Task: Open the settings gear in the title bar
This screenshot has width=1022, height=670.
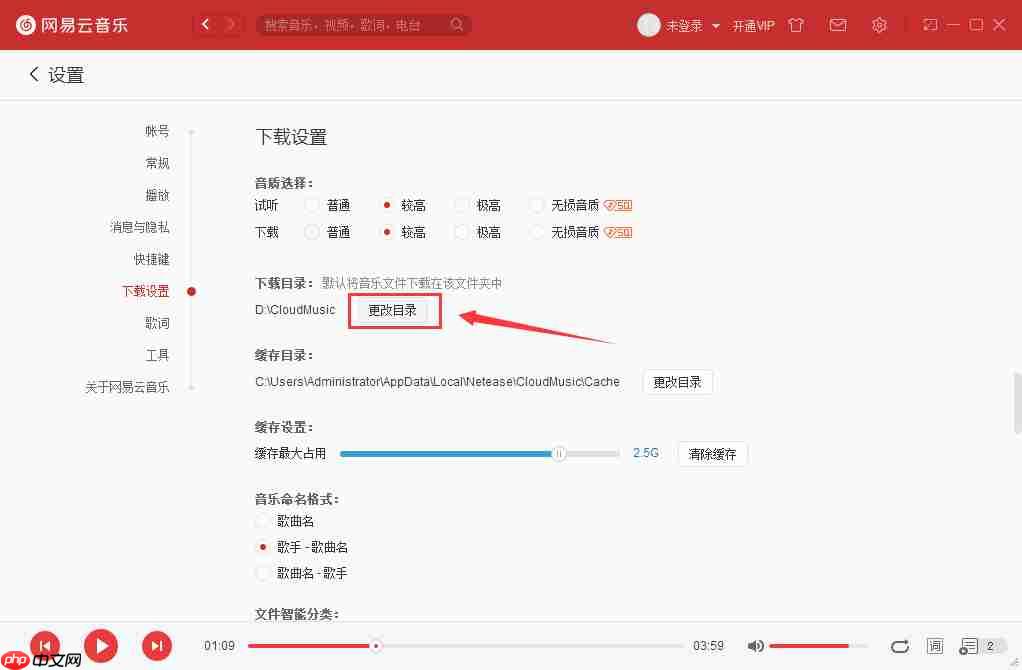Action: click(x=879, y=25)
